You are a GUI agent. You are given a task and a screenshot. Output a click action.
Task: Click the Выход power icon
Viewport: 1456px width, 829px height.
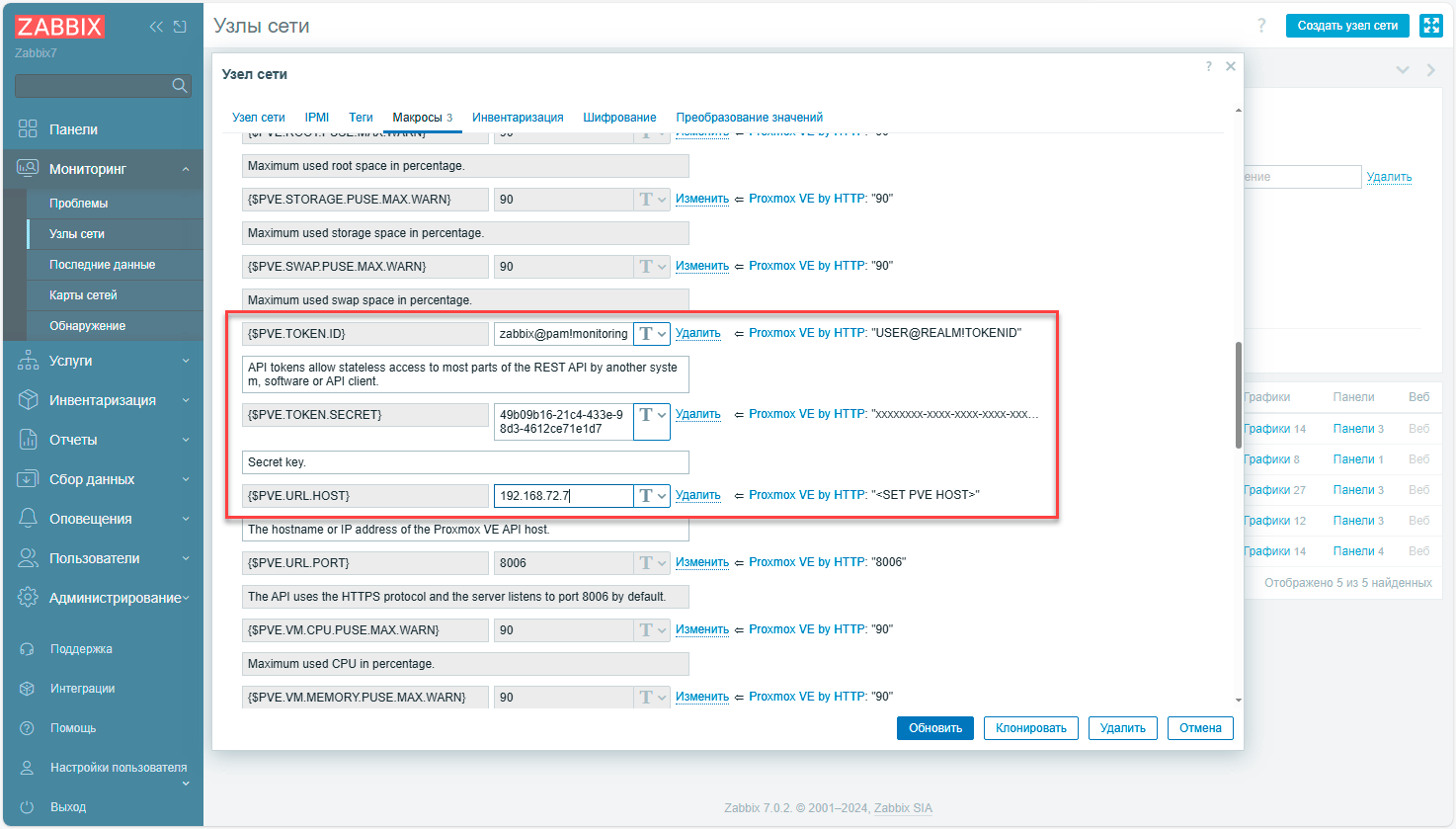(x=28, y=807)
